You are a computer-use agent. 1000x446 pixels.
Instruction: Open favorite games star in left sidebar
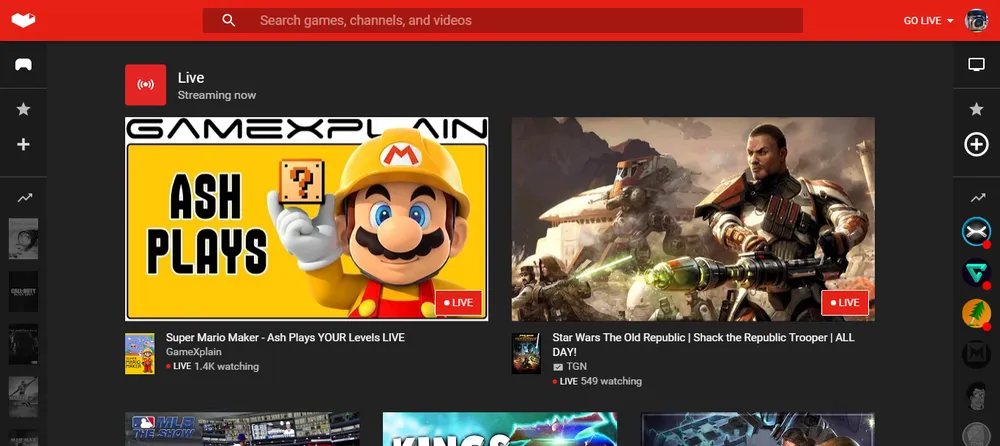pos(23,109)
